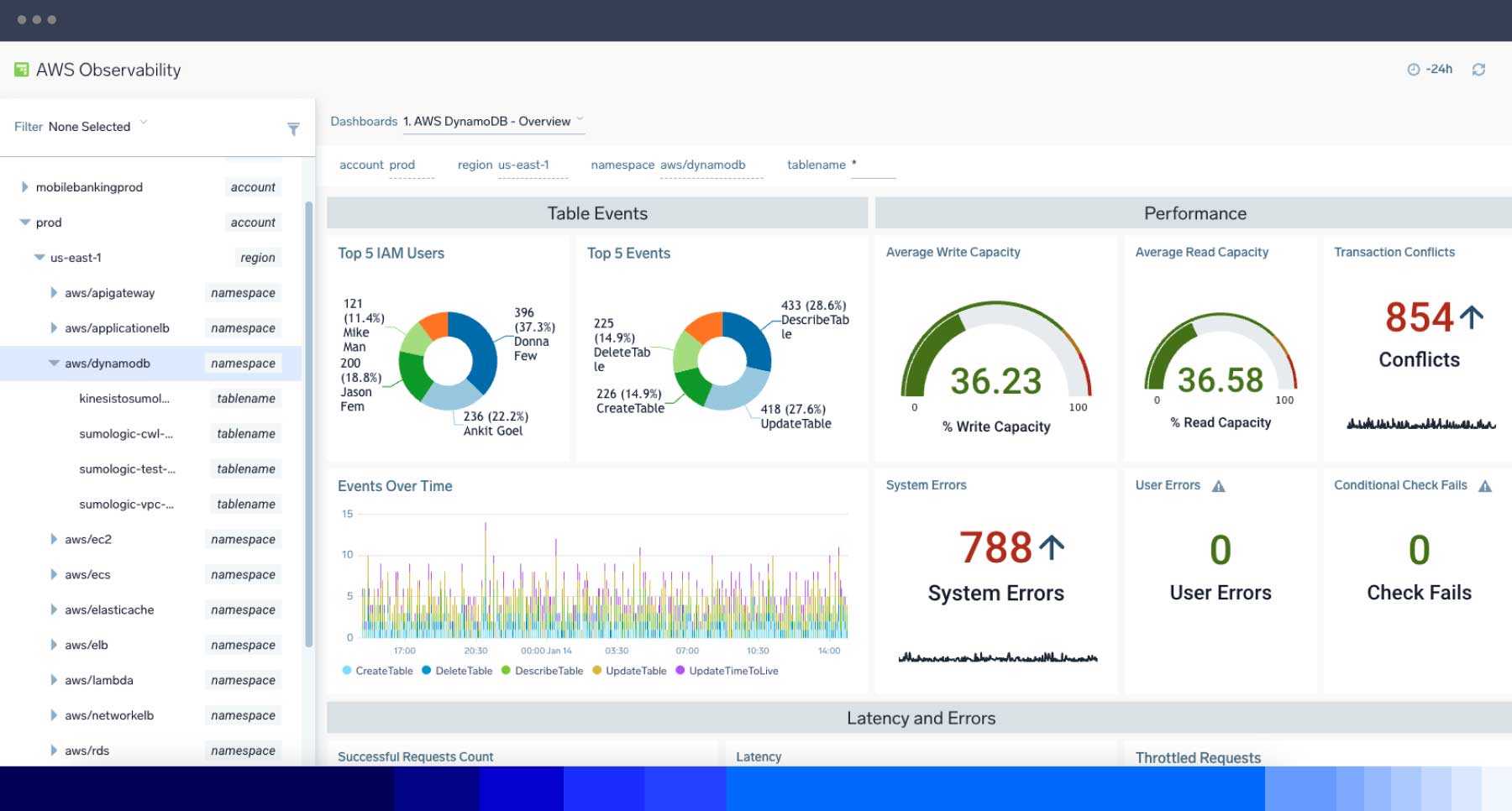Click the Top 5 Events panel title
1512x811 pixels.
628,254
